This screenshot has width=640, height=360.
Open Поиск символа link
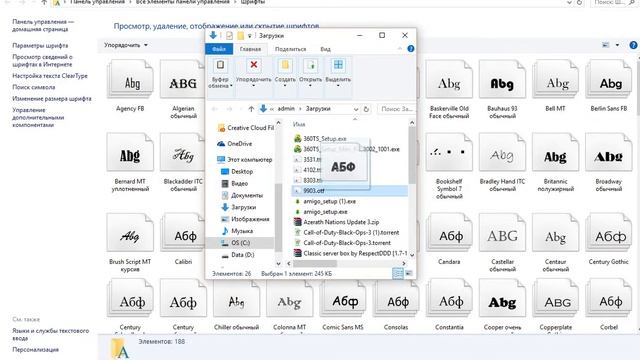pos(33,87)
